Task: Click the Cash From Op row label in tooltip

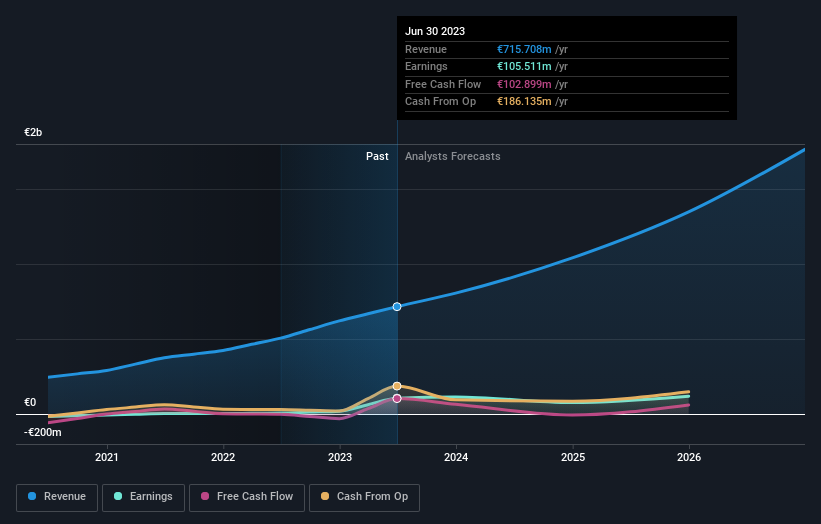Action: [440, 102]
